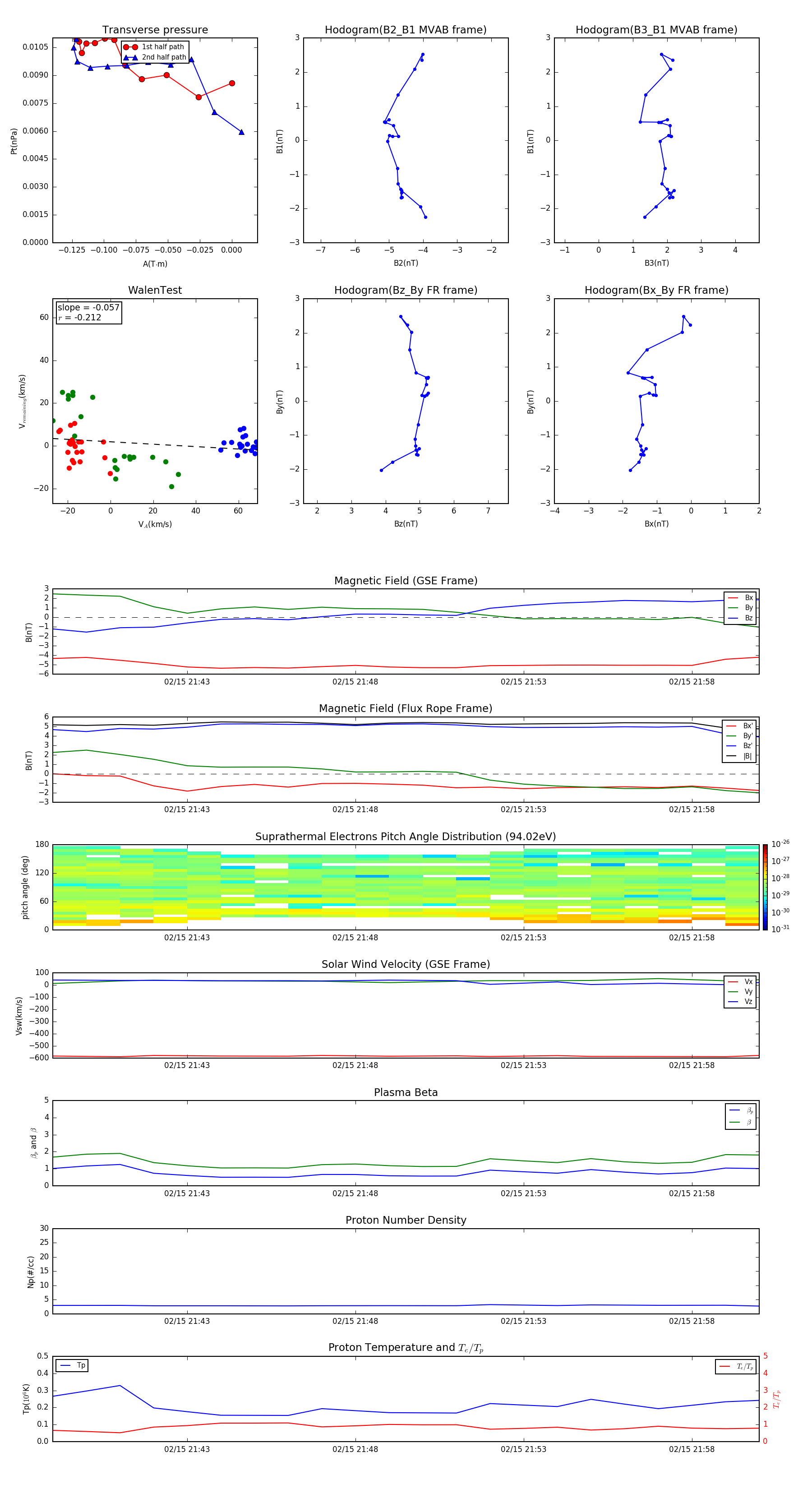The image size is (812, 1489).
Task: Click the 'r = -0.212' annotation
Action: (80, 317)
